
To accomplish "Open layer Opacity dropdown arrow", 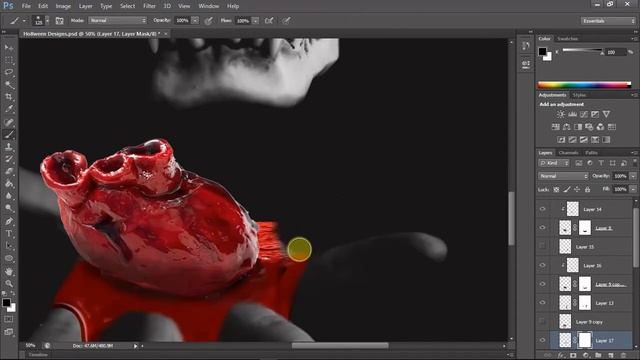I will click(633, 176).
